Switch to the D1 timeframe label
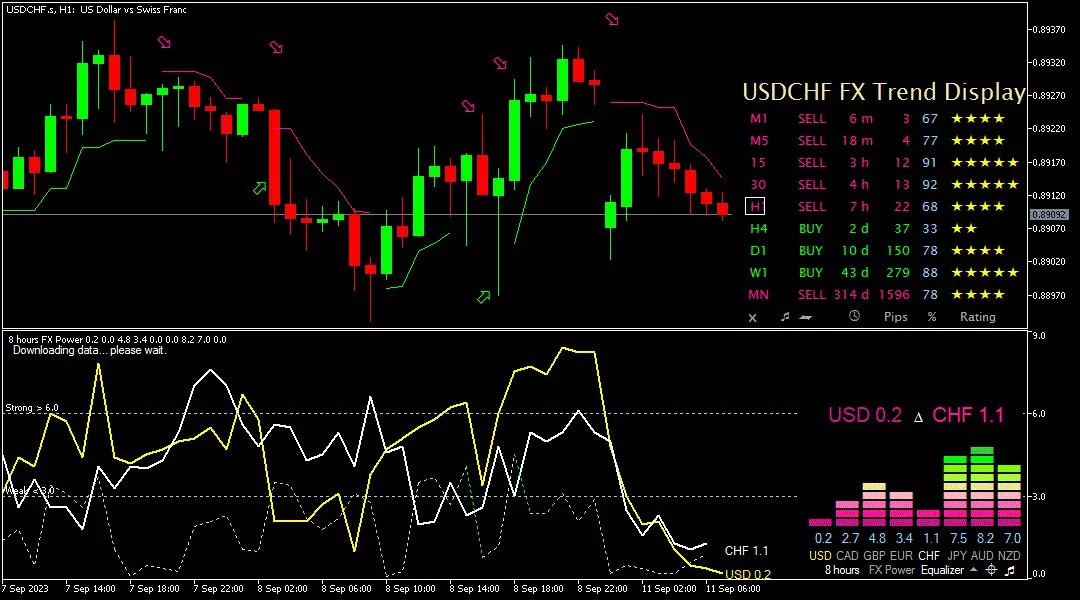Image resolution: width=1080 pixels, height=600 pixels. (758, 251)
